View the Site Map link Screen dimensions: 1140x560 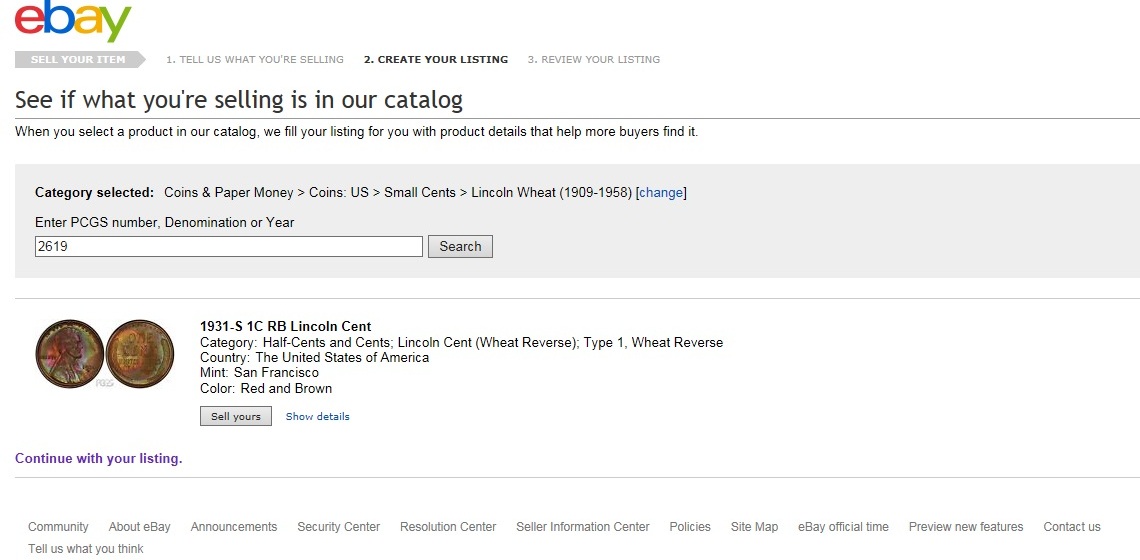[754, 527]
